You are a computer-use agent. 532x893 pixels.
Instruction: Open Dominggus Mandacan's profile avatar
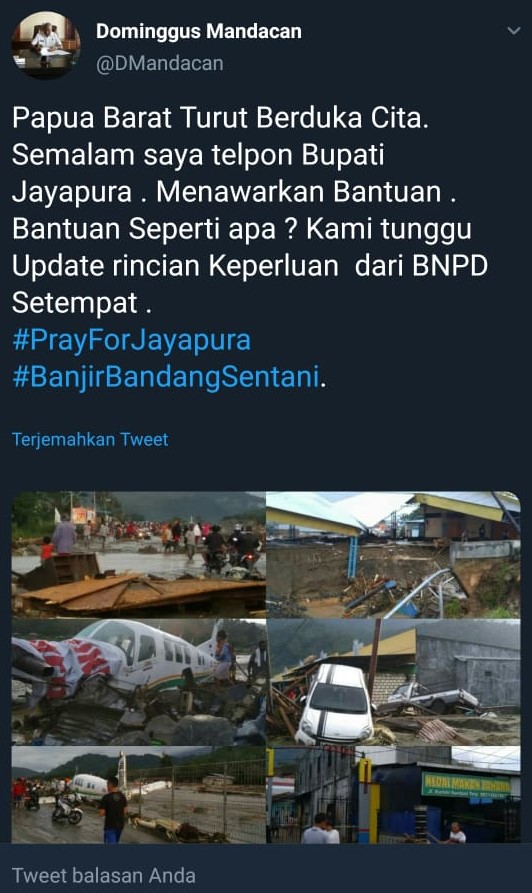(x=46, y=45)
